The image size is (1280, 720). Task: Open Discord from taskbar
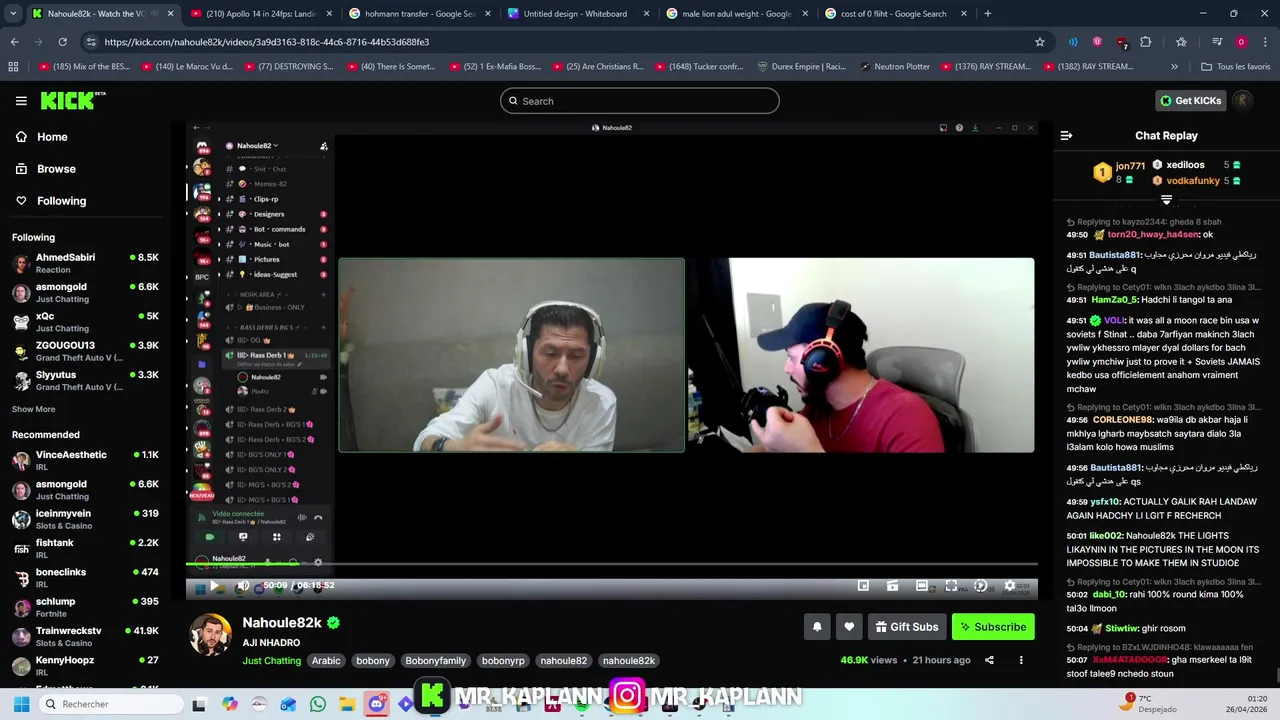click(x=376, y=704)
